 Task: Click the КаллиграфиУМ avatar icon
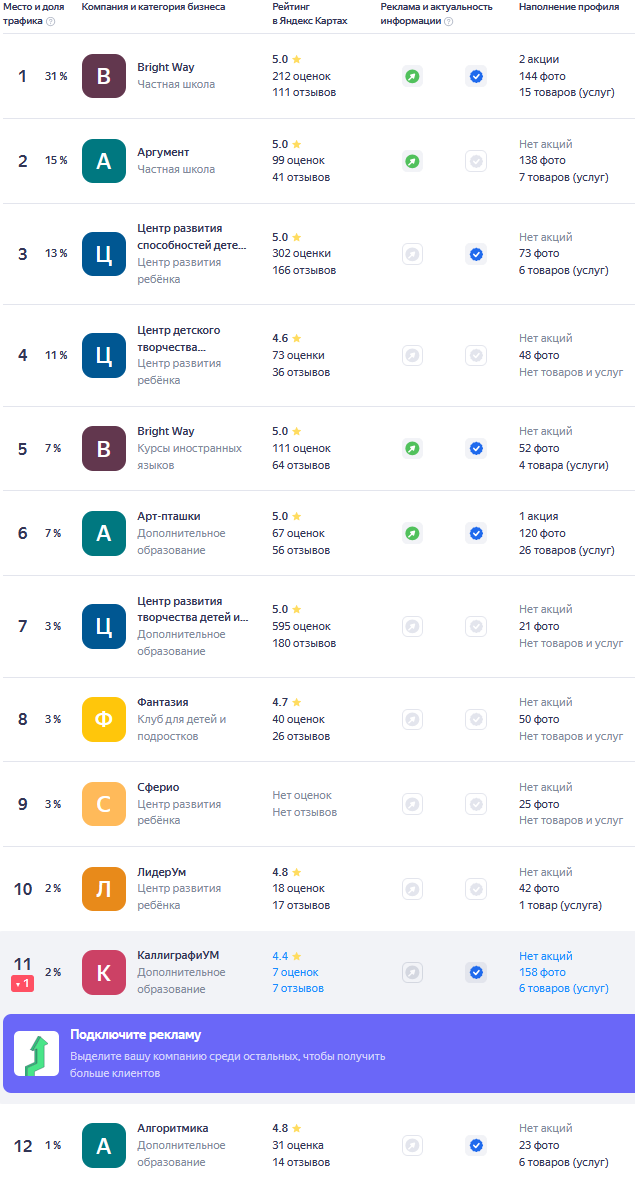click(x=104, y=973)
